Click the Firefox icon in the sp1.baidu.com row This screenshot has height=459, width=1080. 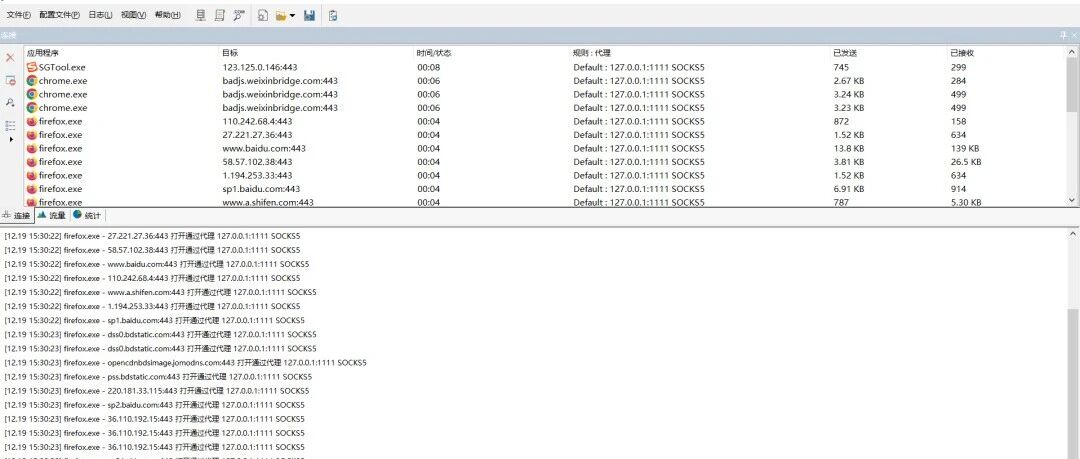[x=32, y=189]
